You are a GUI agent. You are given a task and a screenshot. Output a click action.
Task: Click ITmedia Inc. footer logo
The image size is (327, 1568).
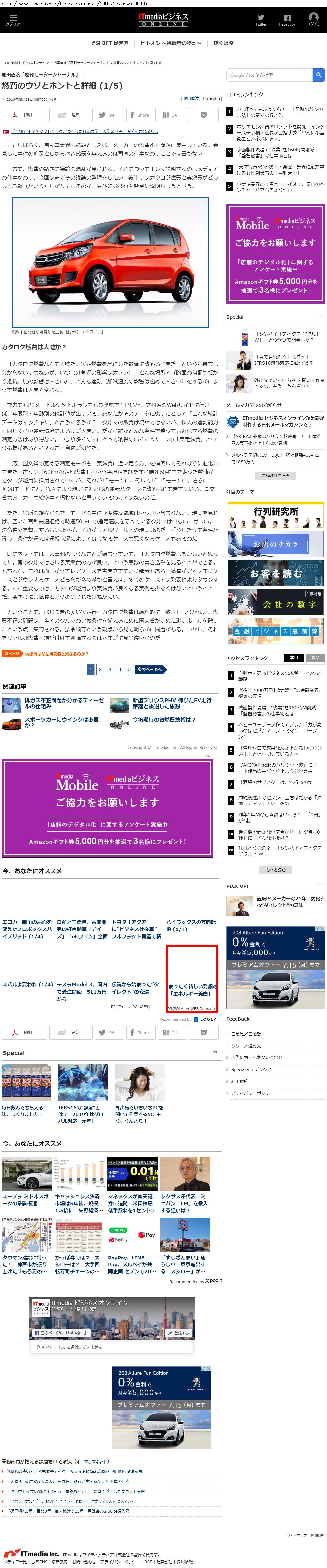click(31, 1553)
